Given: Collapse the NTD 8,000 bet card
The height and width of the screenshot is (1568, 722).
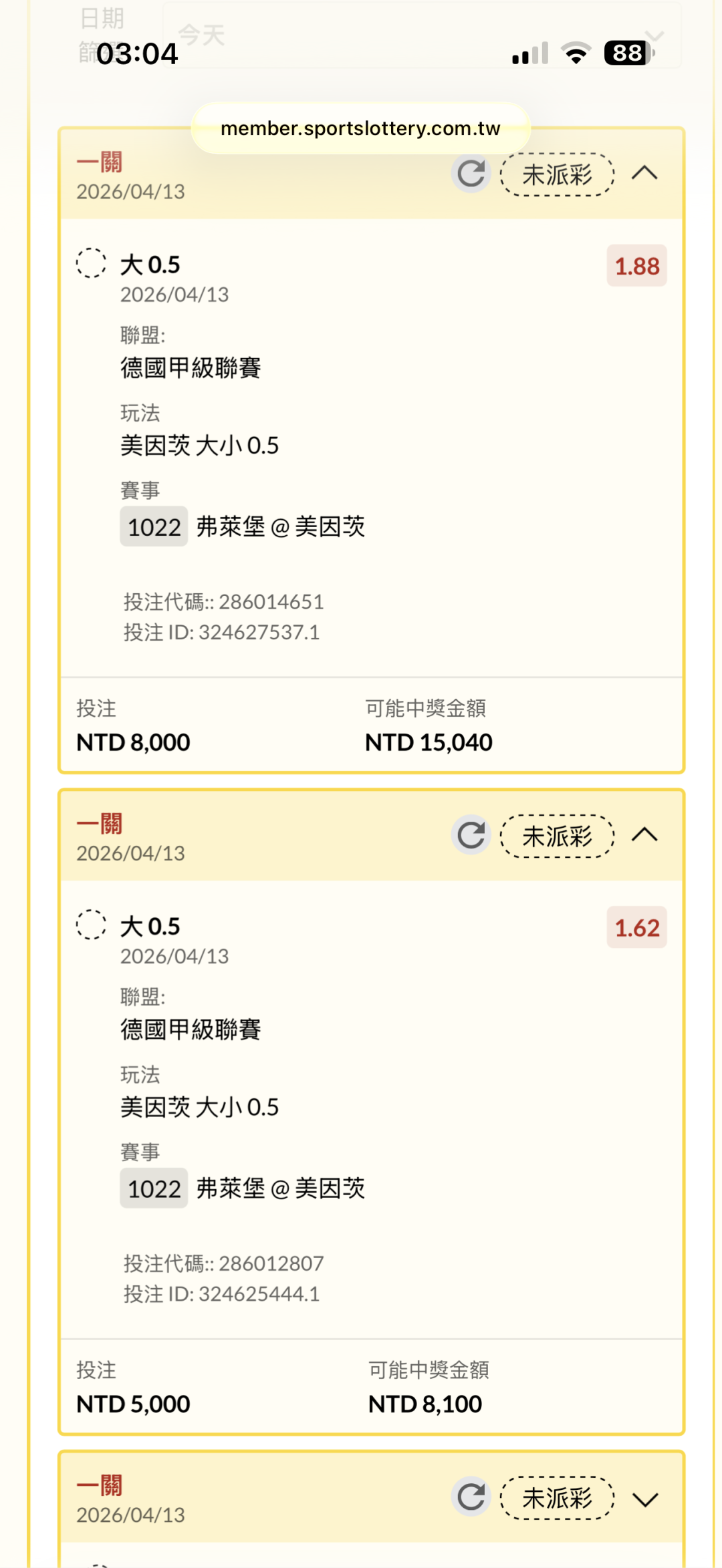Looking at the screenshot, I should click(x=644, y=174).
